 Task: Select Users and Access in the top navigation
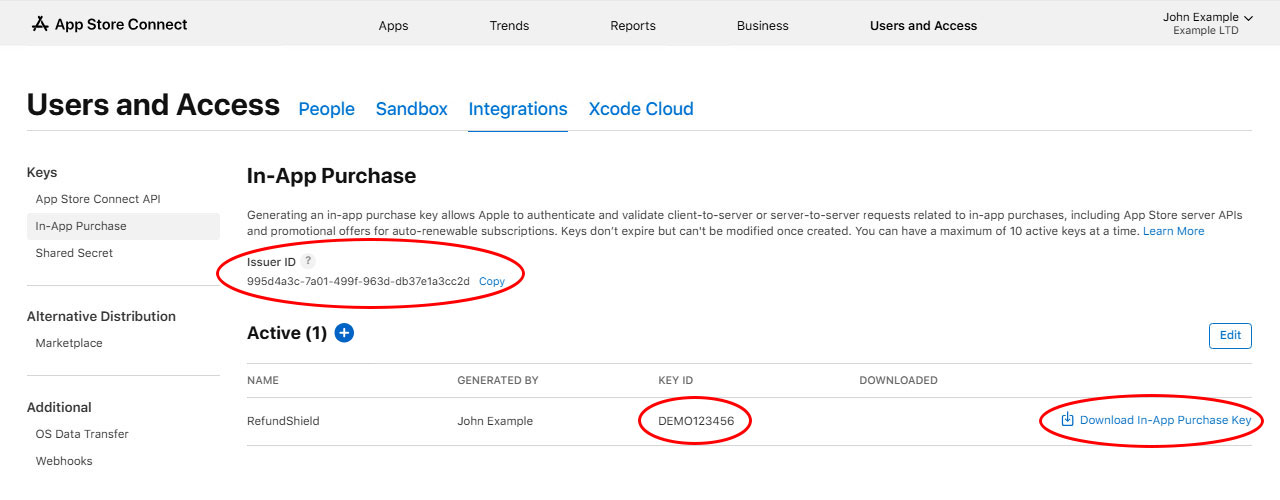click(924, 26)
